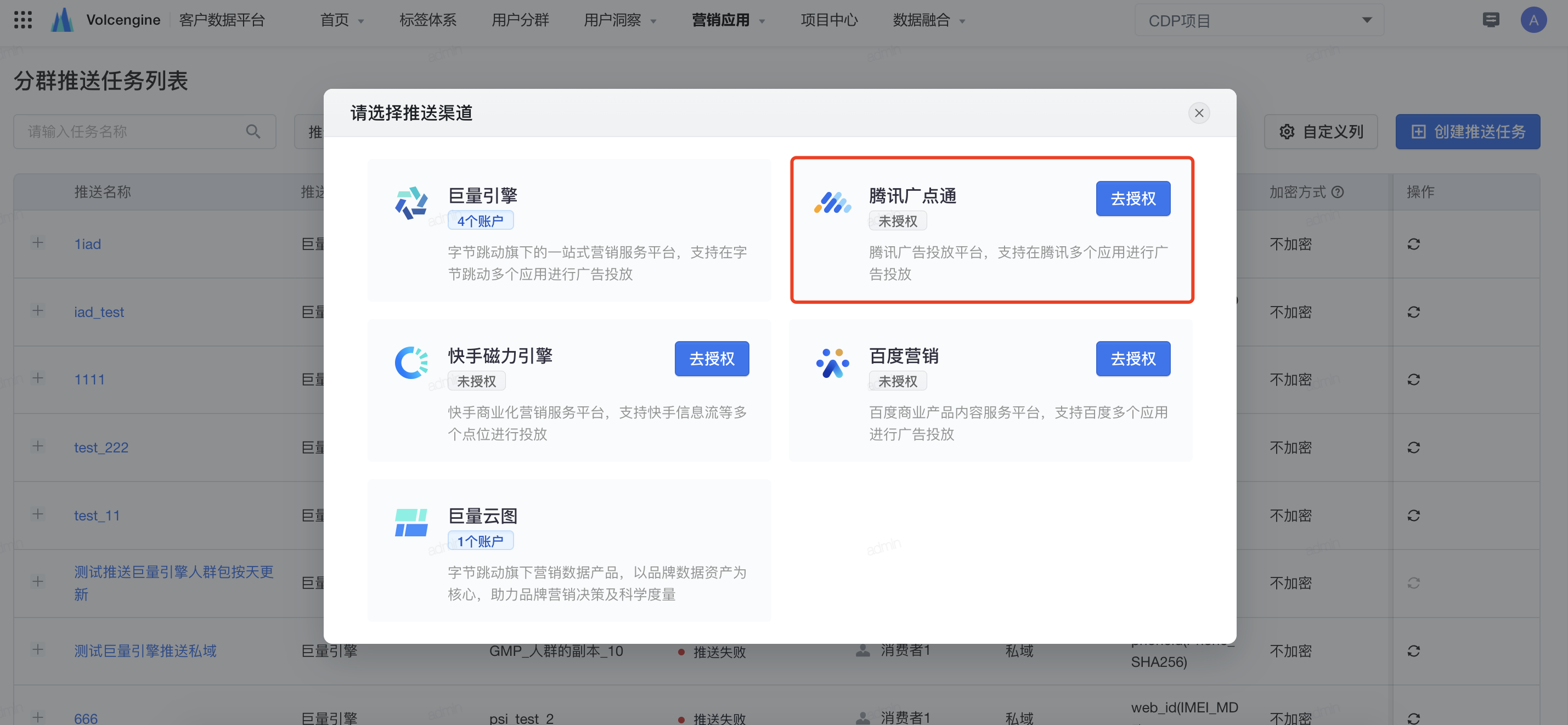The height and width of the screenshot is (725, 1568).
Task: Authorize 腾讯广点通 via 去授权
Action: 1133,199
